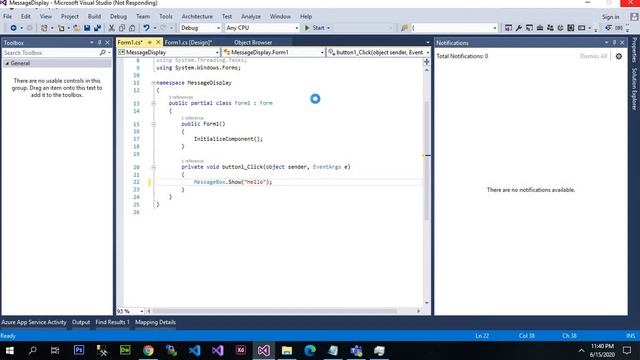Click the toolbox briefcase toolbar icon
Screen dimensions: 640x360
pos(540,28)
